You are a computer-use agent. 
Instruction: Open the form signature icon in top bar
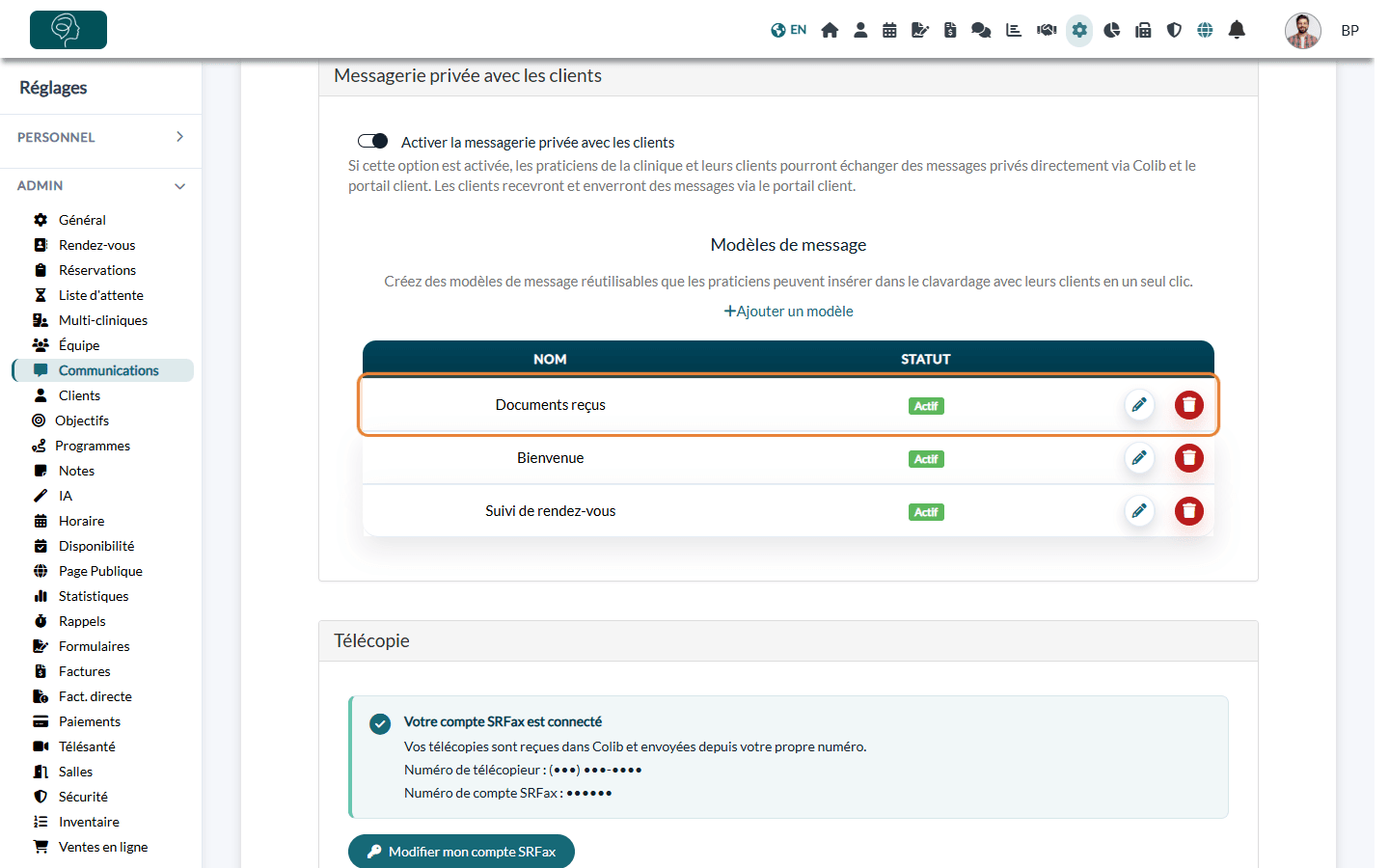tap(920, 30)
